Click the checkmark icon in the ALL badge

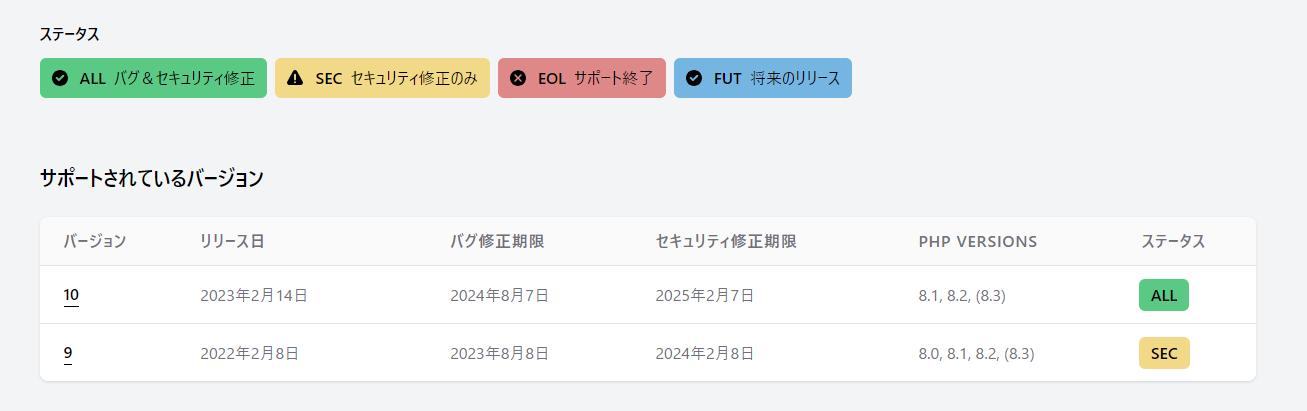60,78
